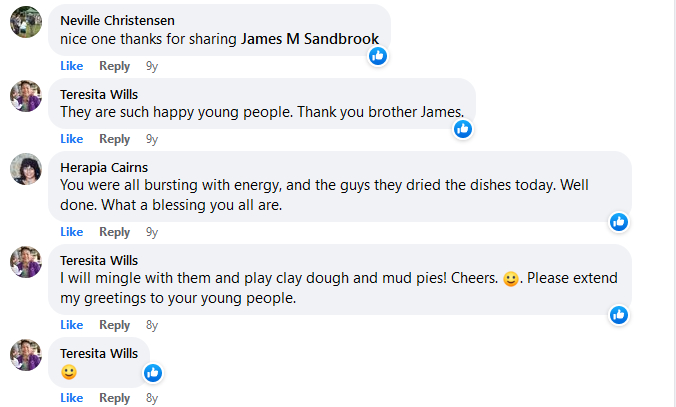The width and height of the screenshot is (676, 407).
Task: Click like reaction badge on "happy young people" comment
Action: coord(463,129)
